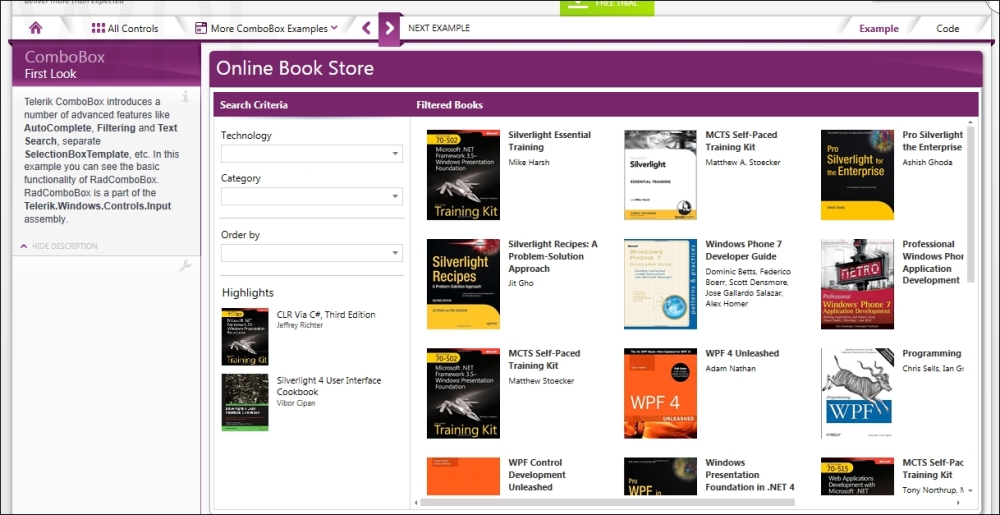Switch to the Example tab

pos(879,28)
